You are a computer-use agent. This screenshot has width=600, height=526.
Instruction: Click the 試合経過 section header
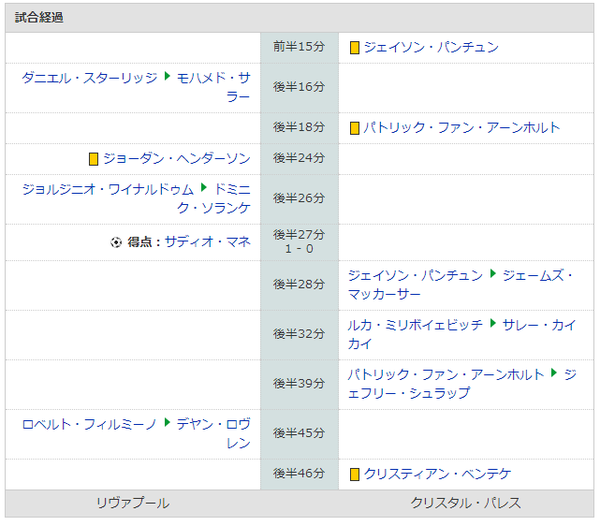(x=300, y=18)
